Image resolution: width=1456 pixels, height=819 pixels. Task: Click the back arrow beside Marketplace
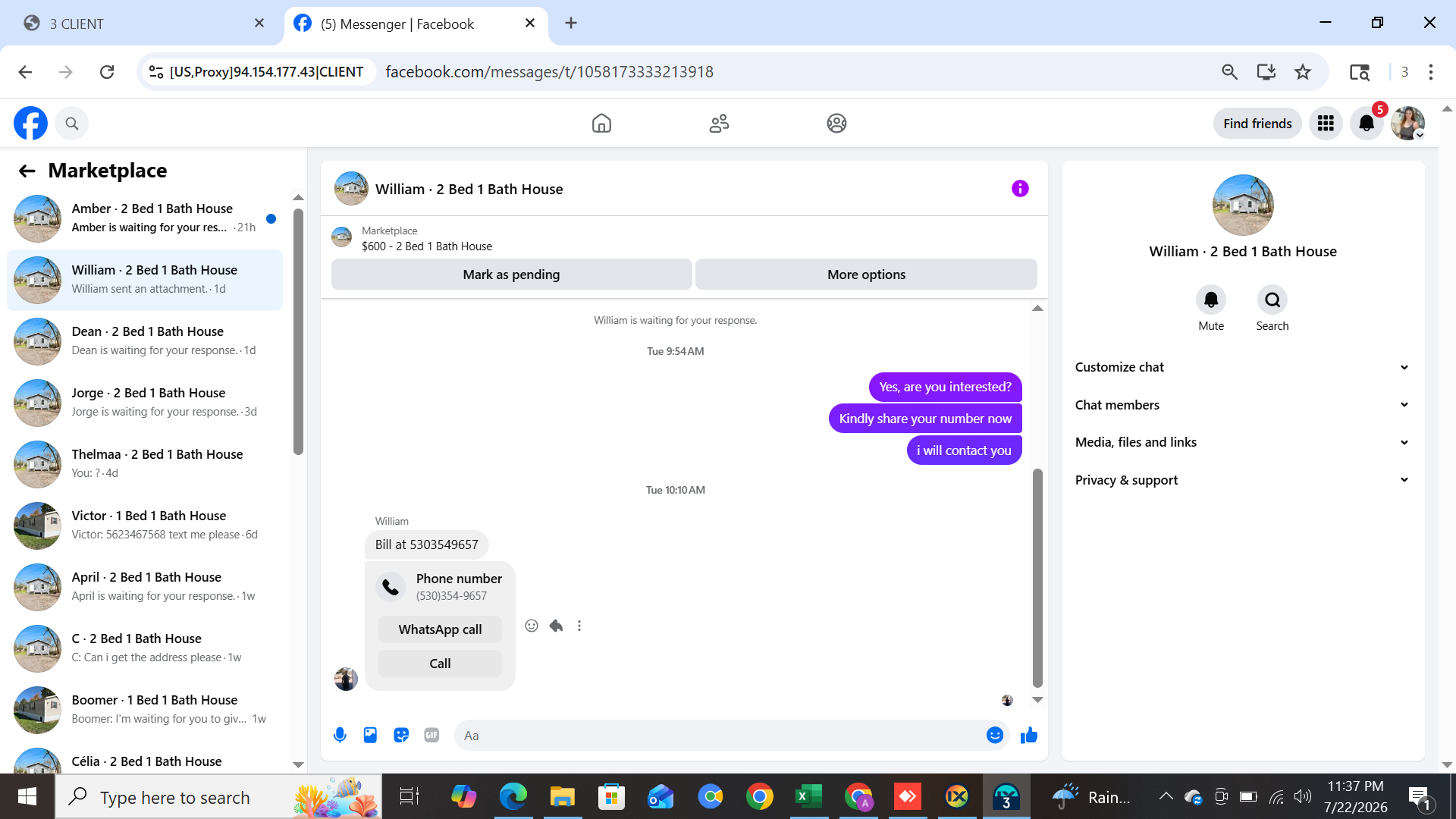point(27,171)
